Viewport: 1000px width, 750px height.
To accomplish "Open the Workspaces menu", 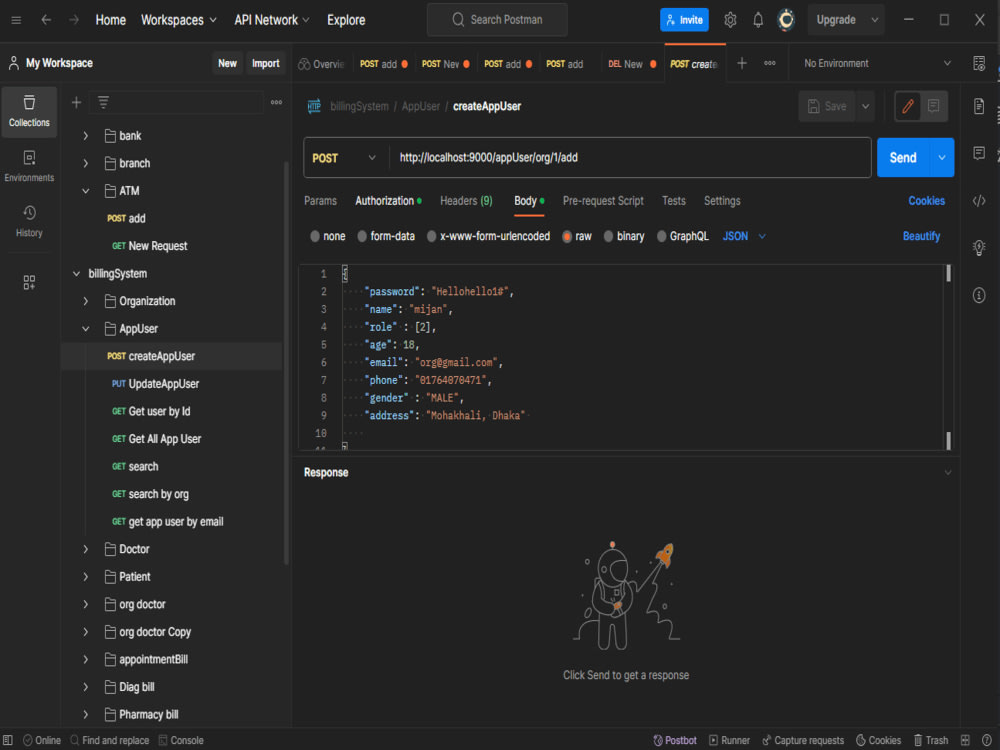I will [x=179, y=20].
